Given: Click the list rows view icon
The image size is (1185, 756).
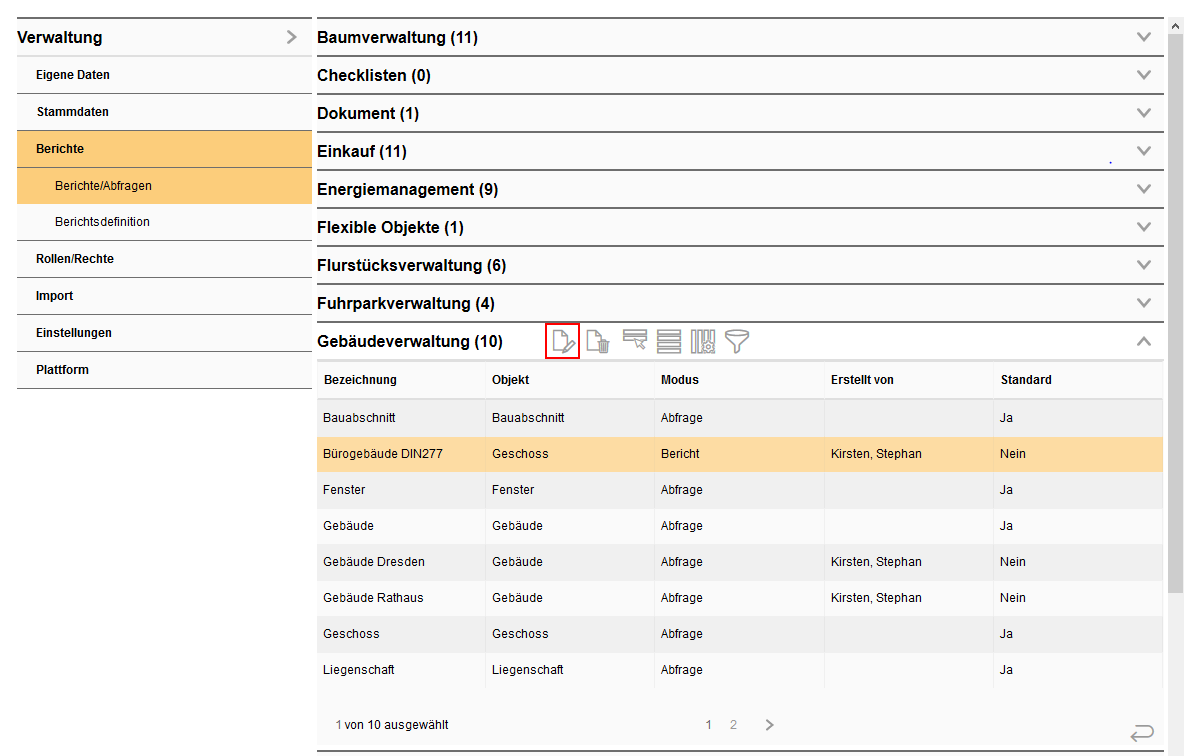Looking at the screenshot, I should tap(669, 342).
